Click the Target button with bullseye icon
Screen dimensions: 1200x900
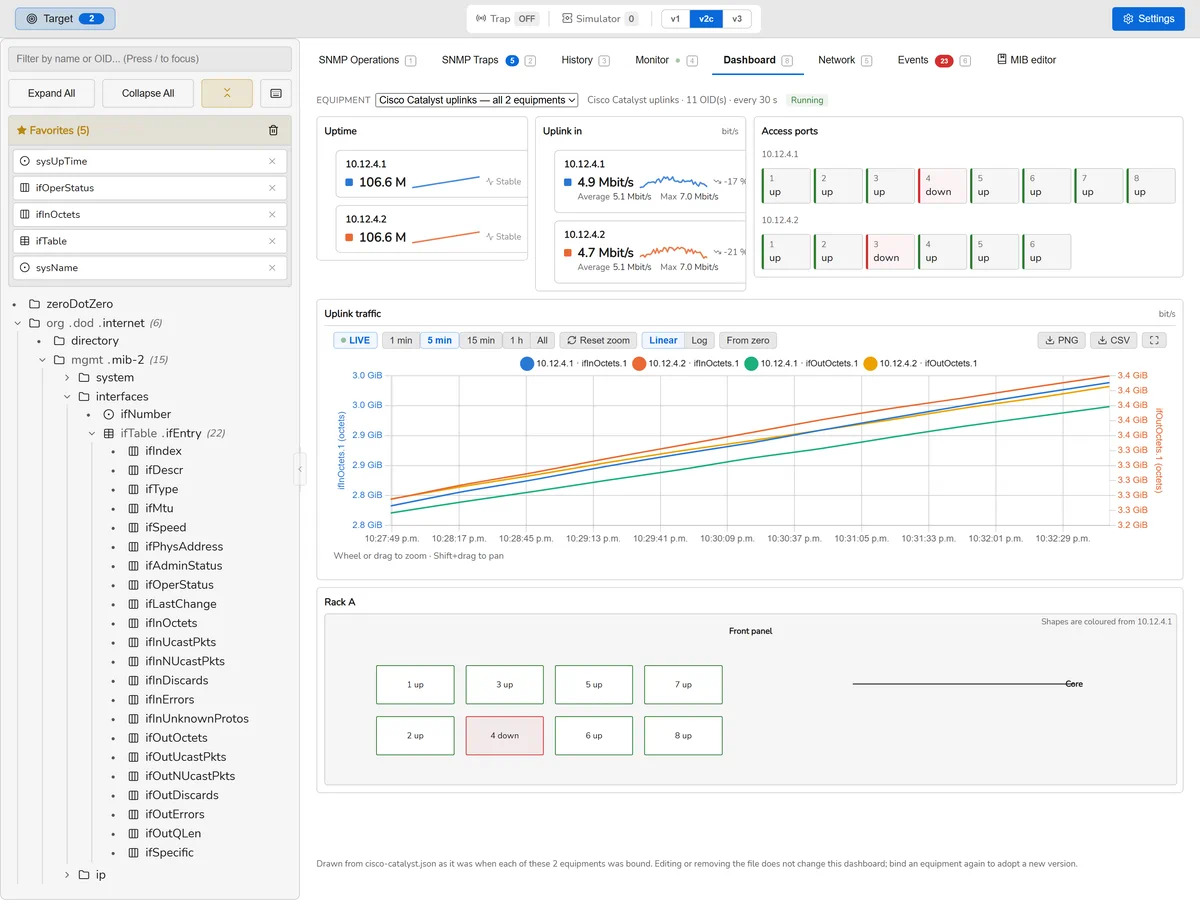click(65, 19)
